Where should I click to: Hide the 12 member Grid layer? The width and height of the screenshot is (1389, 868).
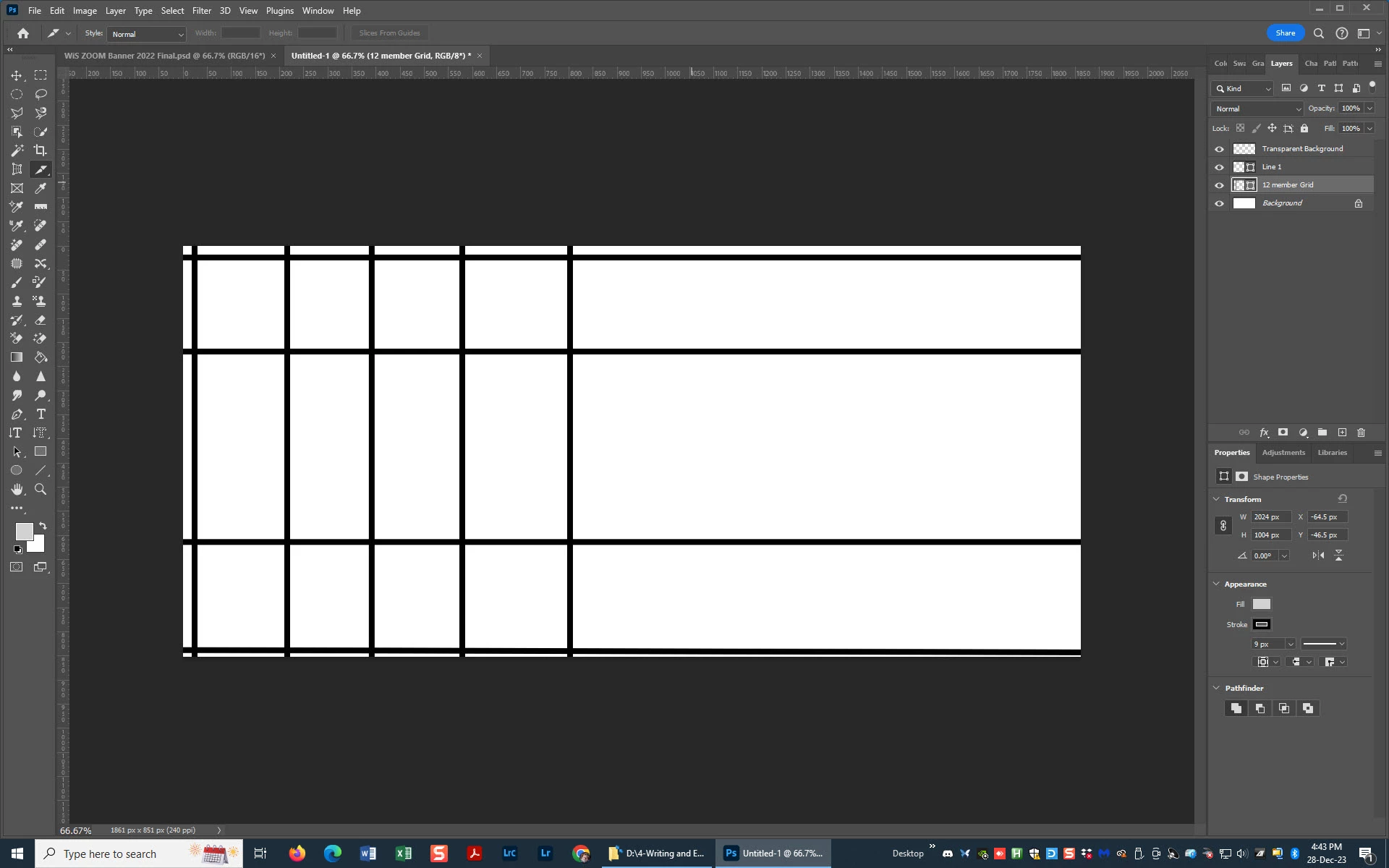(x=1219, y=185)
